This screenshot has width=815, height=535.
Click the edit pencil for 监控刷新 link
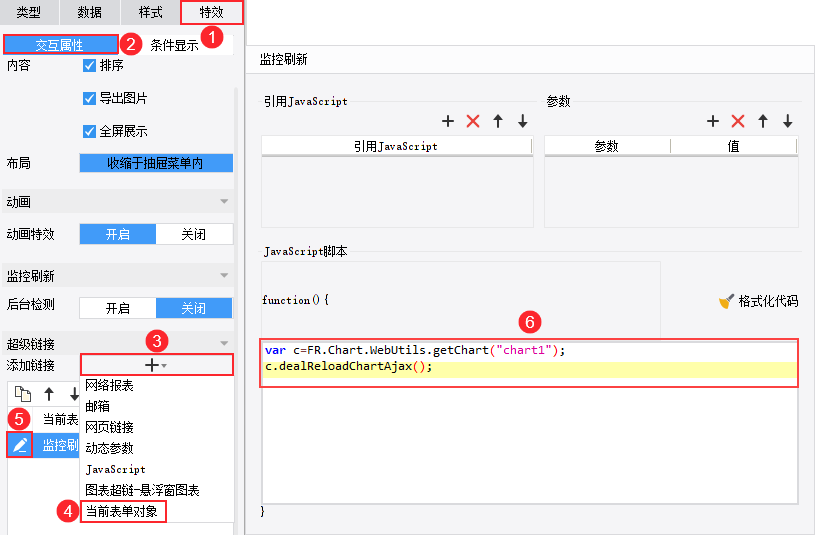click(x=20, y=445)
